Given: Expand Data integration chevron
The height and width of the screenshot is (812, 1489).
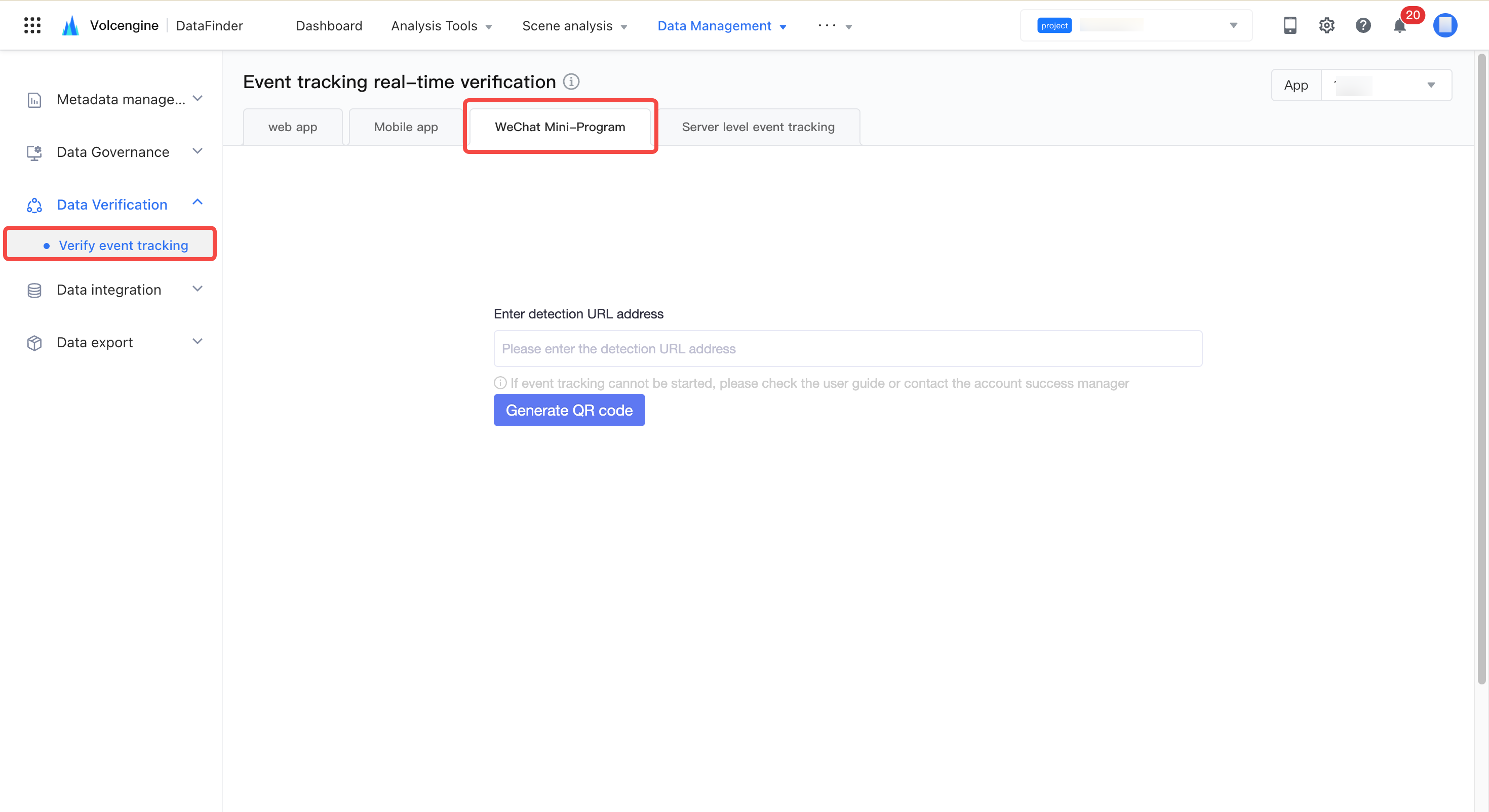Looking at the screenshot, I should [198, 289].
